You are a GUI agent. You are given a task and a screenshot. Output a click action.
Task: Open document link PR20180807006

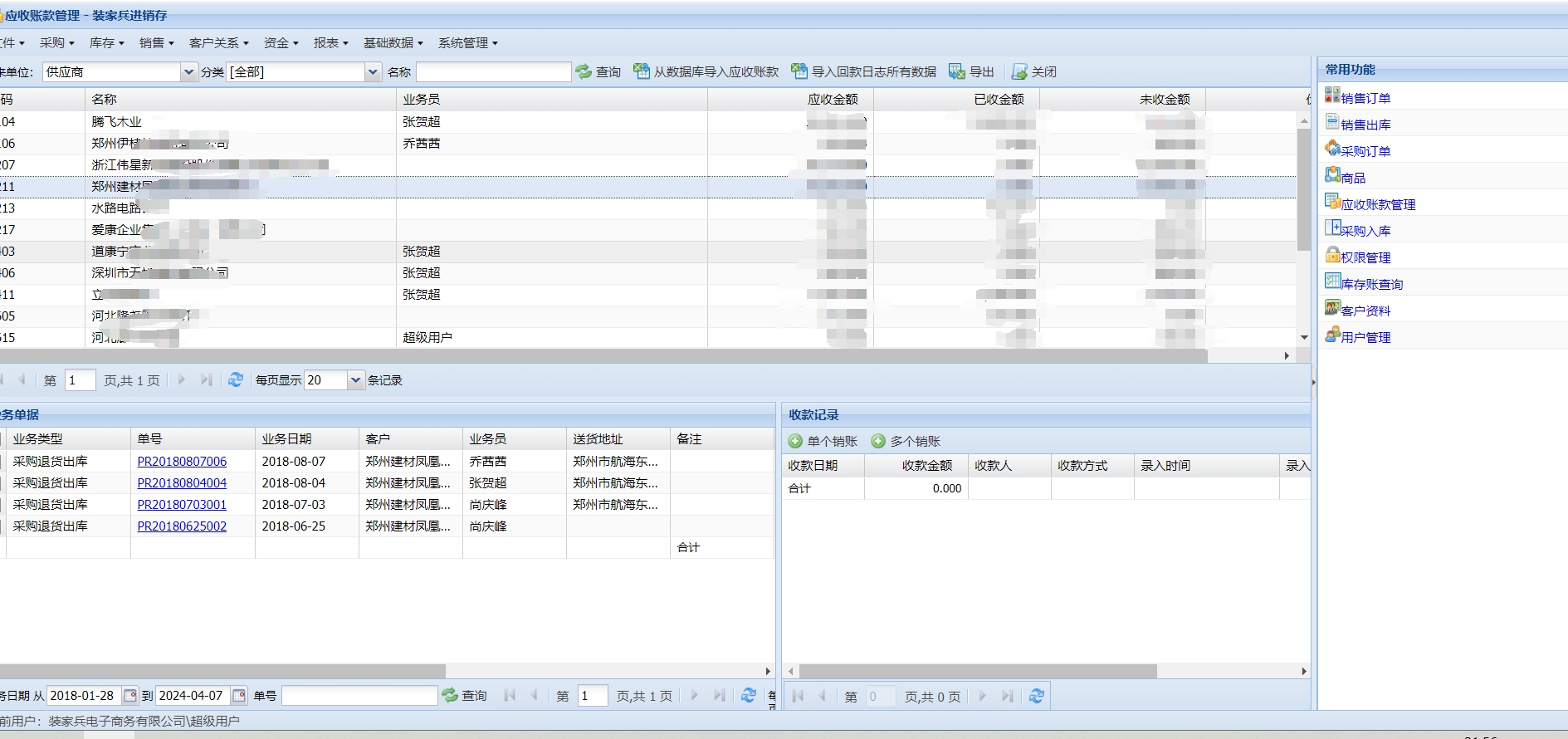pos(182,461)
